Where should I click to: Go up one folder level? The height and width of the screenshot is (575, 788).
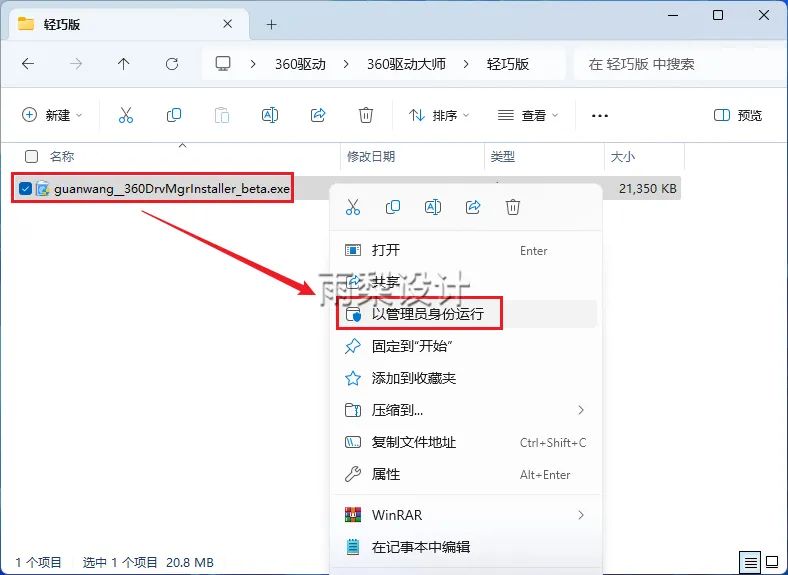[x=124, y=64]
